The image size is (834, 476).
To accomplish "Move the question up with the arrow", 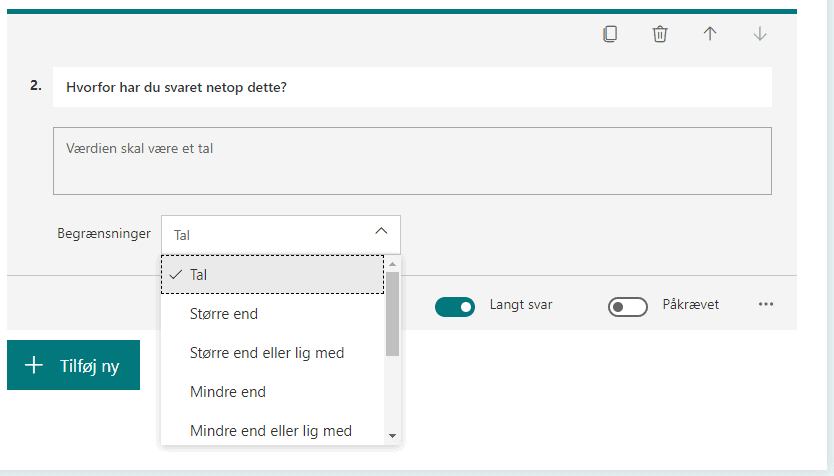I will click(710, 34).
